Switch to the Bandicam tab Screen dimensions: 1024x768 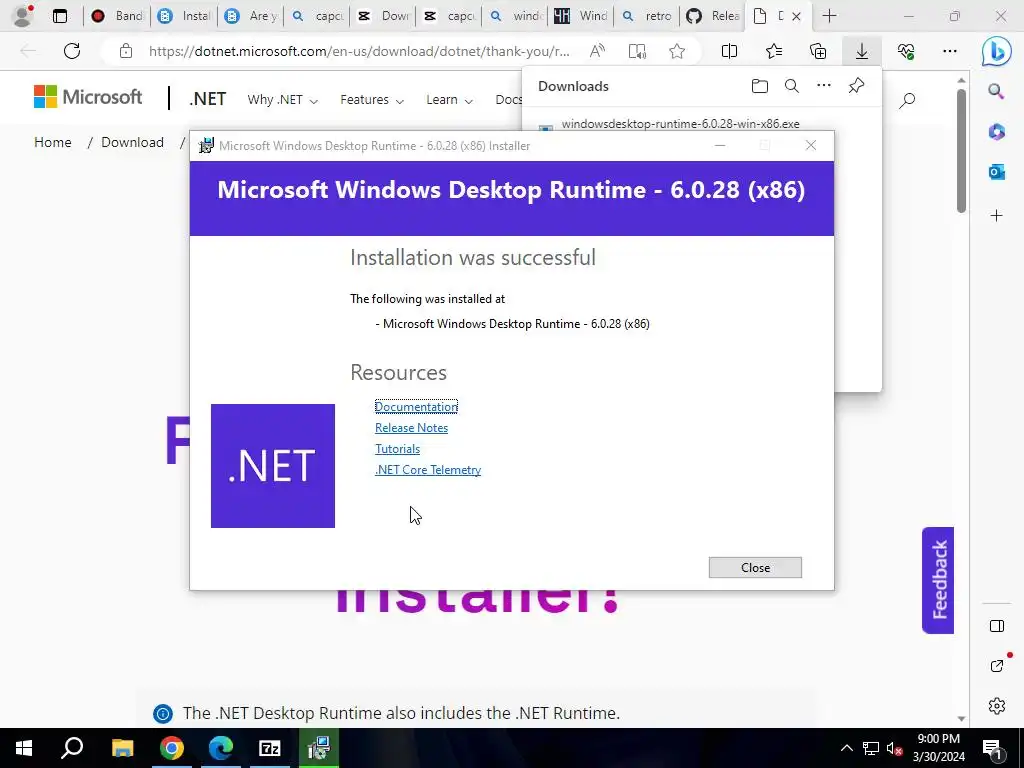[x=118, y=16]
